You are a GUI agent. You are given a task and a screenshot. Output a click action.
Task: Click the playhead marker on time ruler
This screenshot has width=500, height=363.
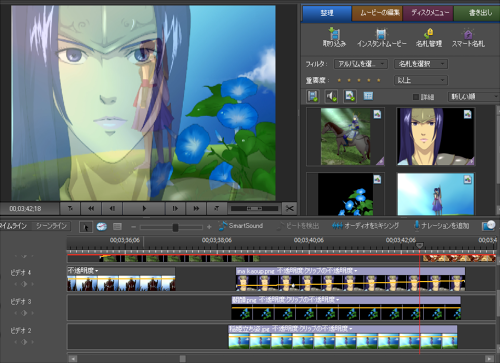[x=419, y=246]
